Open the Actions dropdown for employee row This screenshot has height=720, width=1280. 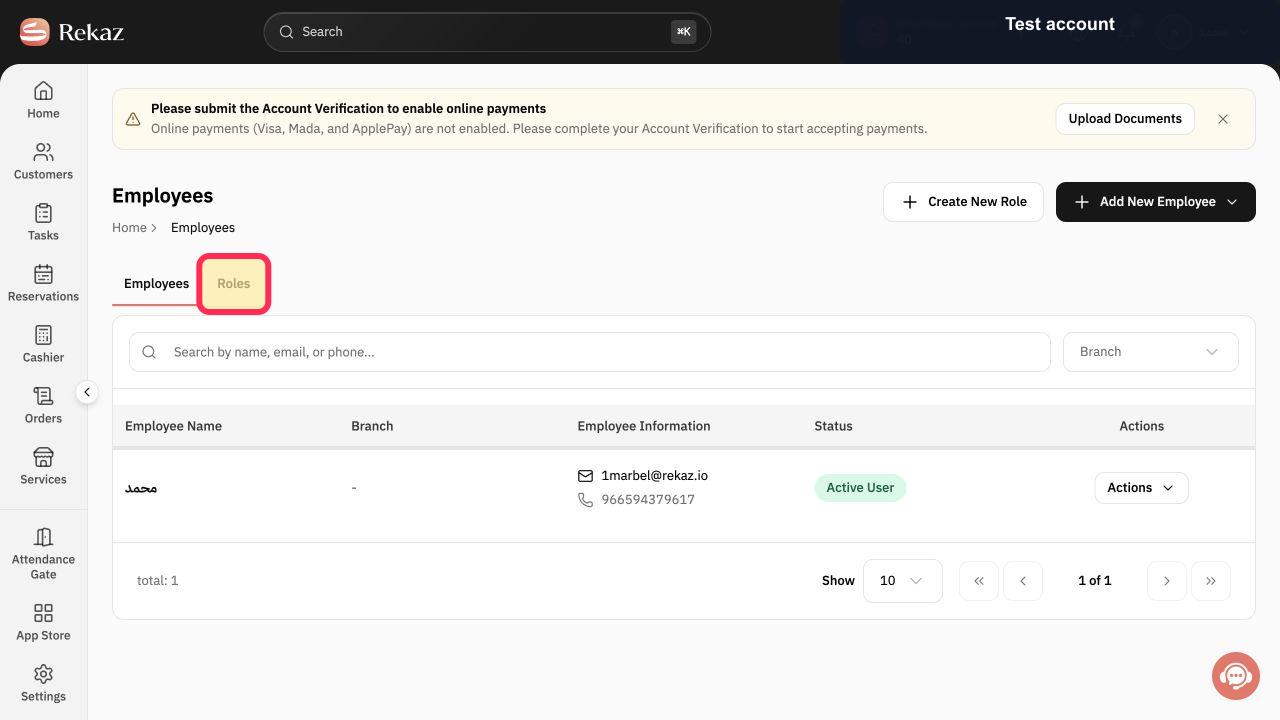tap(1141, 488)
